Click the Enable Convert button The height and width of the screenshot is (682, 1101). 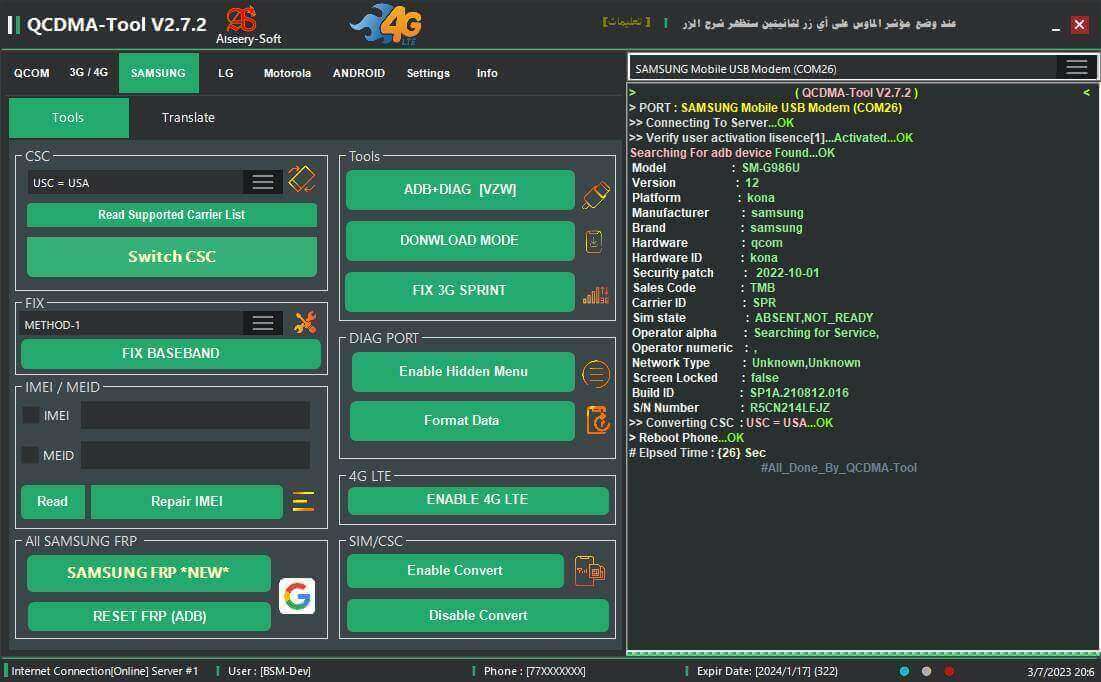pos(455,571)
